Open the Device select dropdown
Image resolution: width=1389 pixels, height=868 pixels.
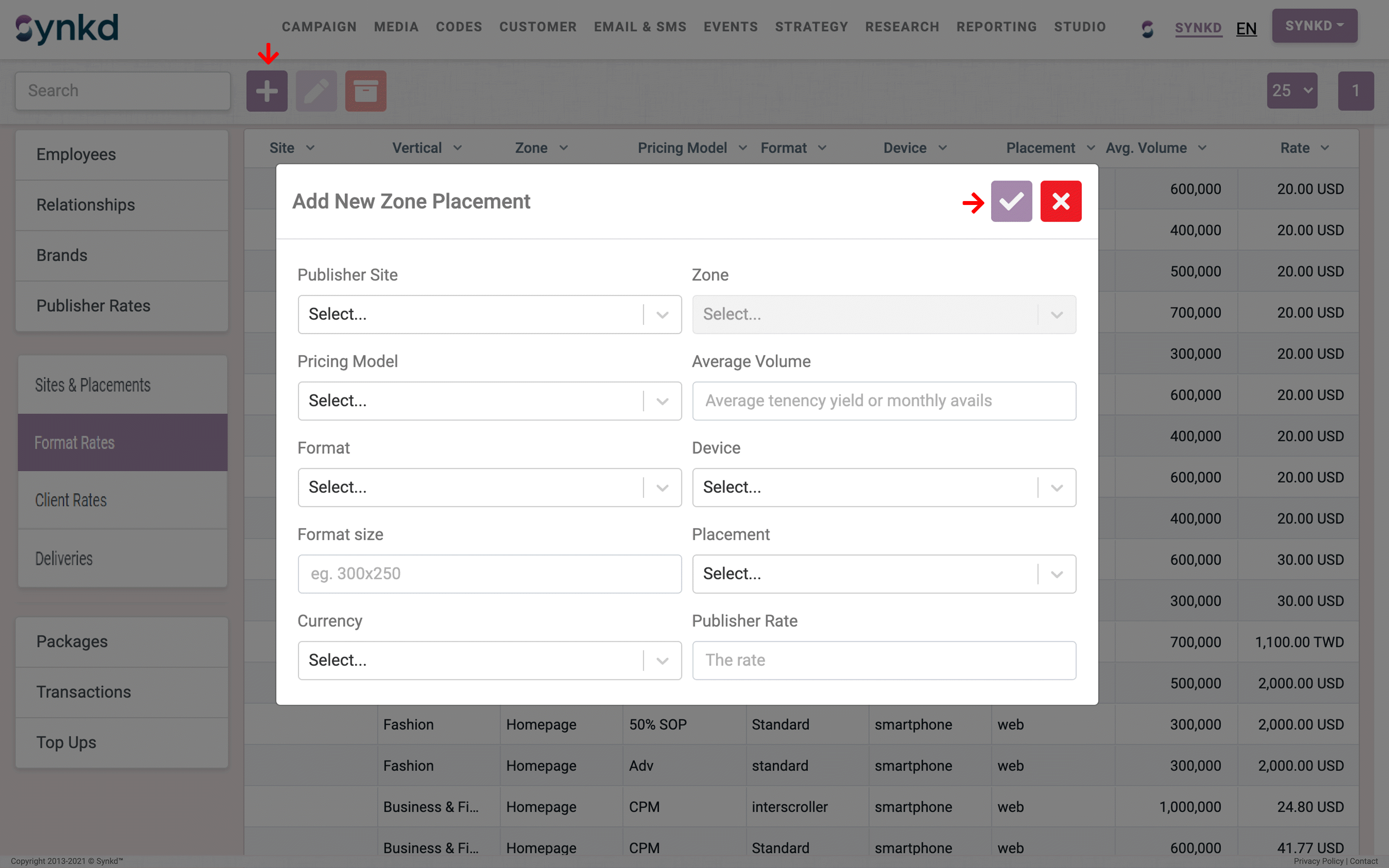tap(884, 488)
